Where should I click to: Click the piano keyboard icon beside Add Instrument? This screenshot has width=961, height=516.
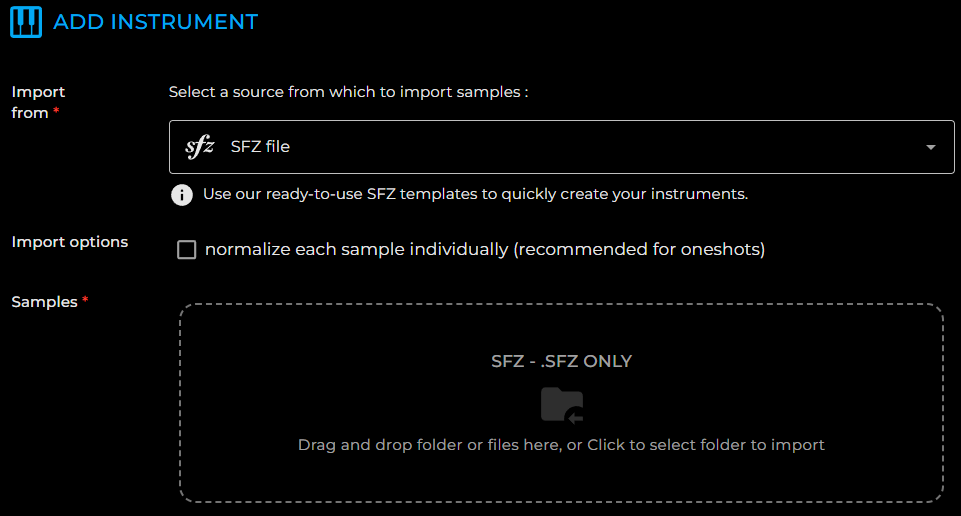(x=26, y=22)
